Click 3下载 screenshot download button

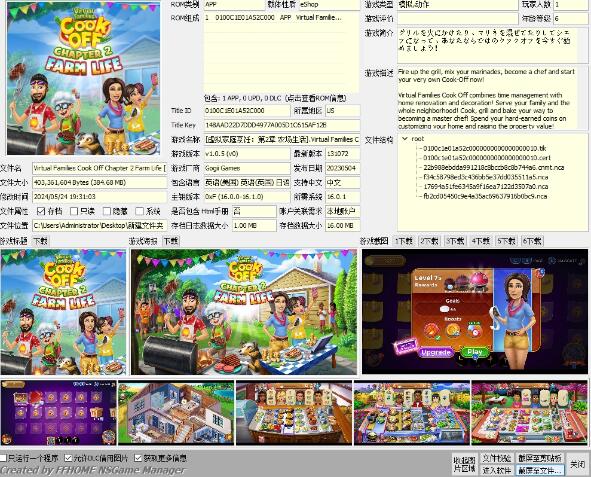[x=455, y=241]
